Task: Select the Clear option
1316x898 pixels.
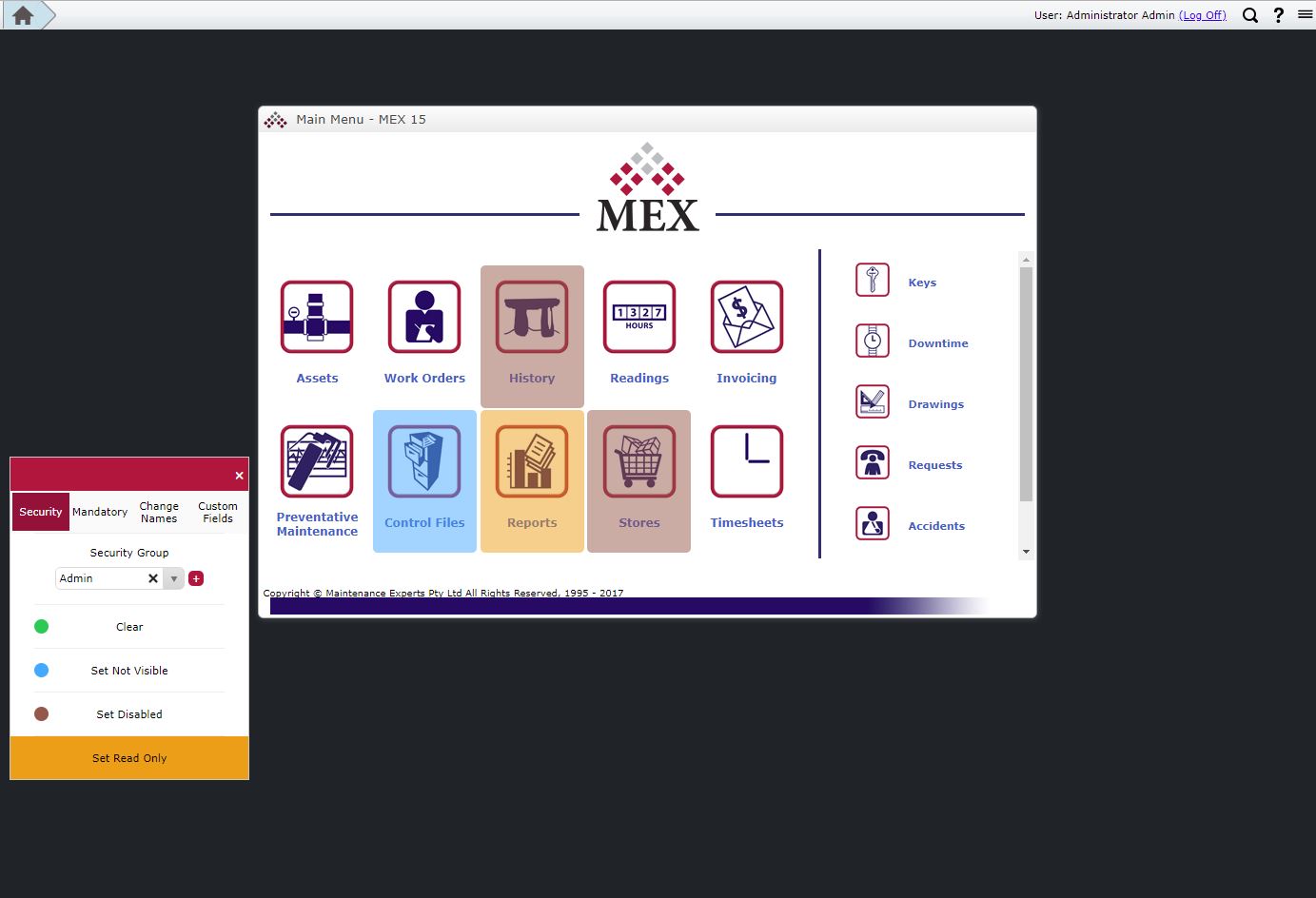Action: (129, 627)
